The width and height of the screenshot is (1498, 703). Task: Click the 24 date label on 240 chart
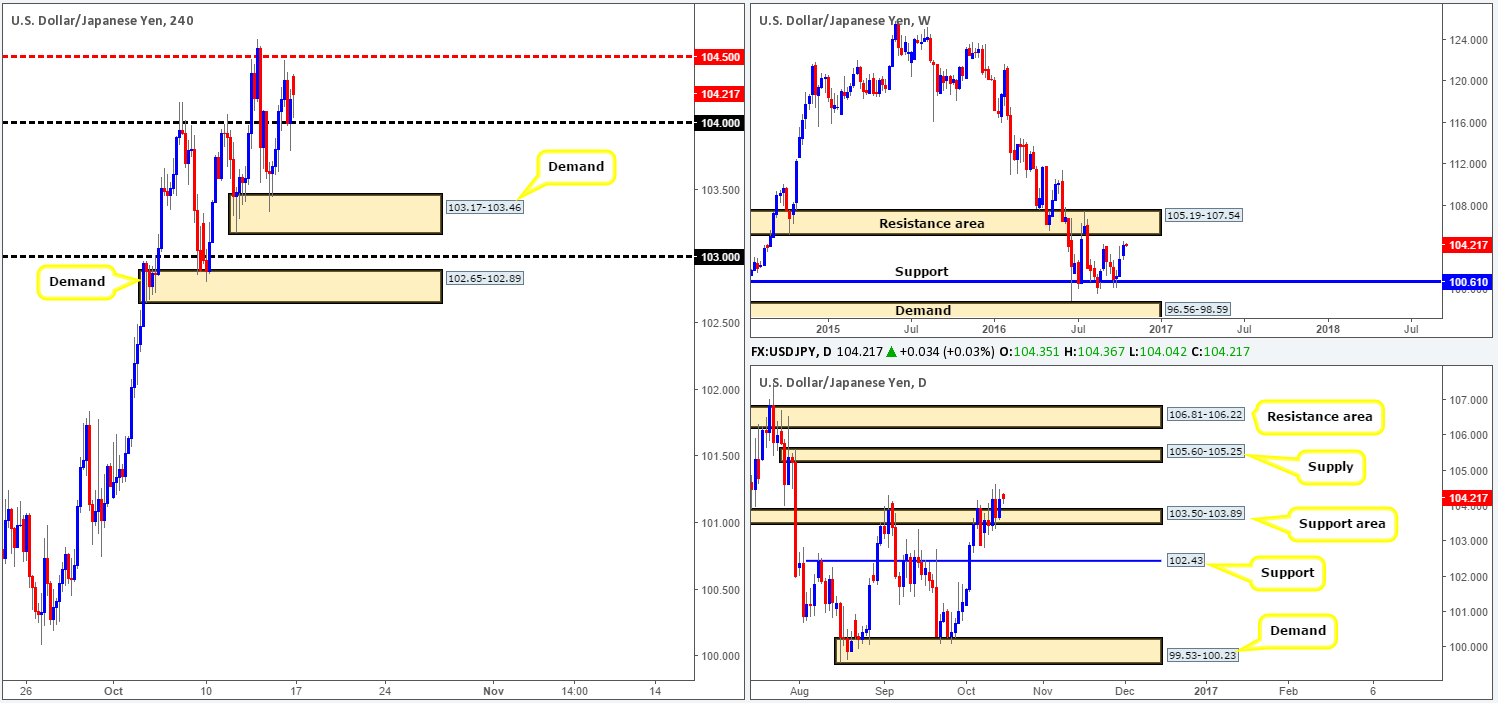pyautogui.click(x=385, y=691)
